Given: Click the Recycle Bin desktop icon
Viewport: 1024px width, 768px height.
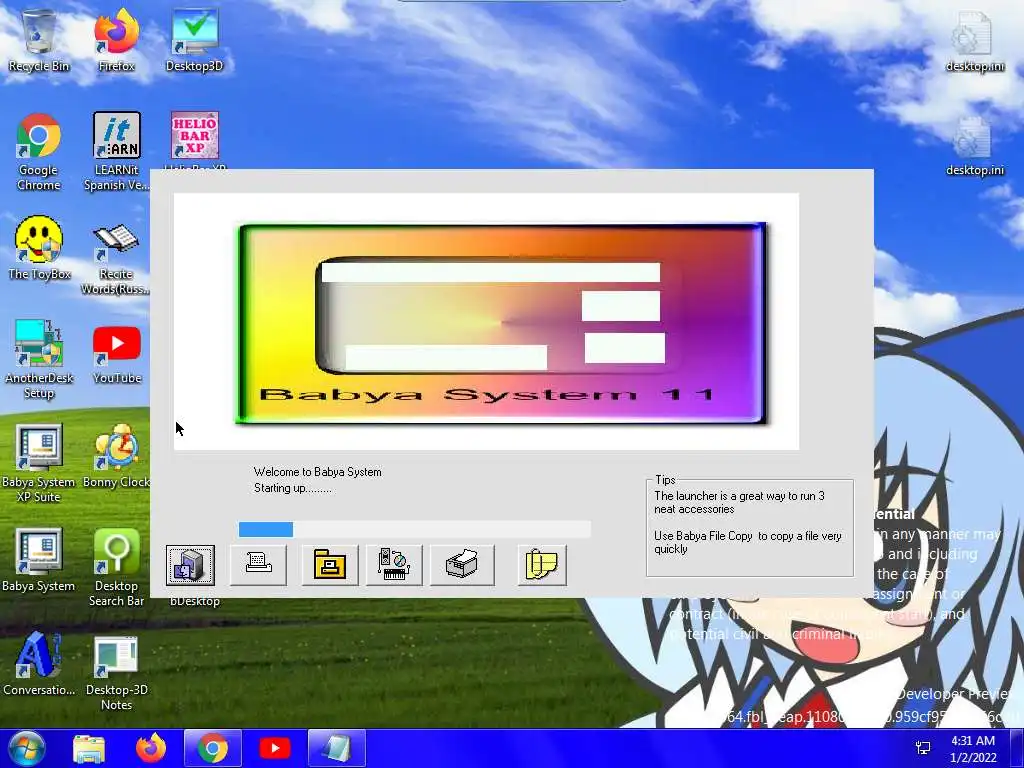Looking at the screenshot, I should [39, 40].
